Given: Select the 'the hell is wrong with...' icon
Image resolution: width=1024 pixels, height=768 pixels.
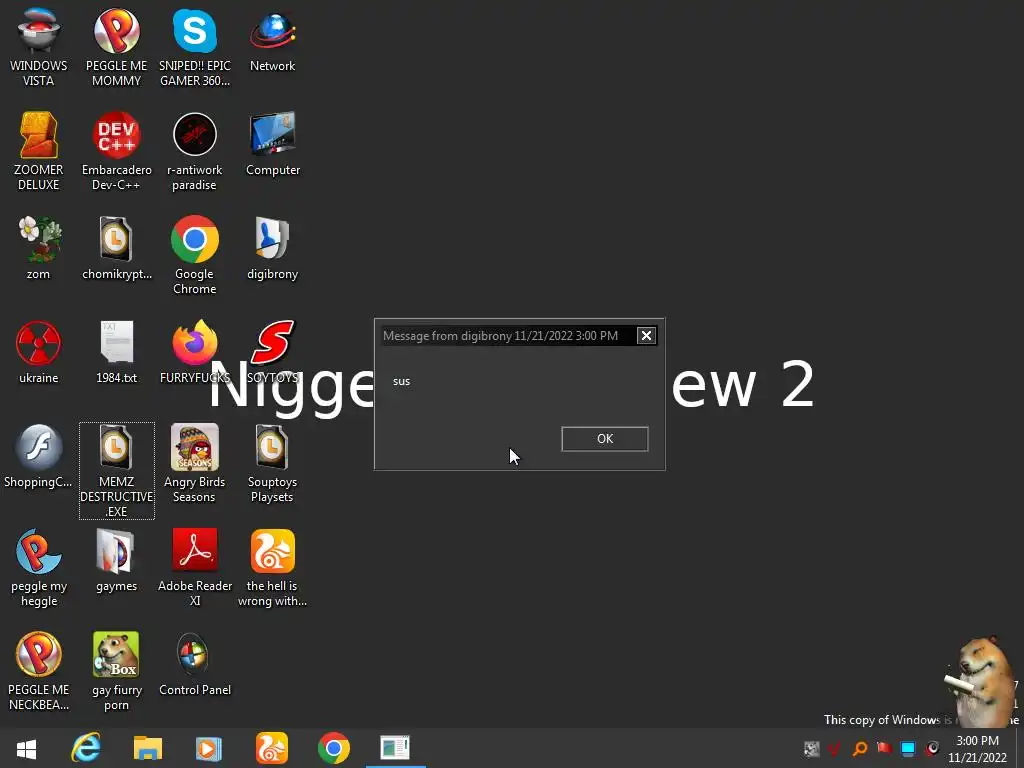Looking at the screenshot, I should 272,568.
